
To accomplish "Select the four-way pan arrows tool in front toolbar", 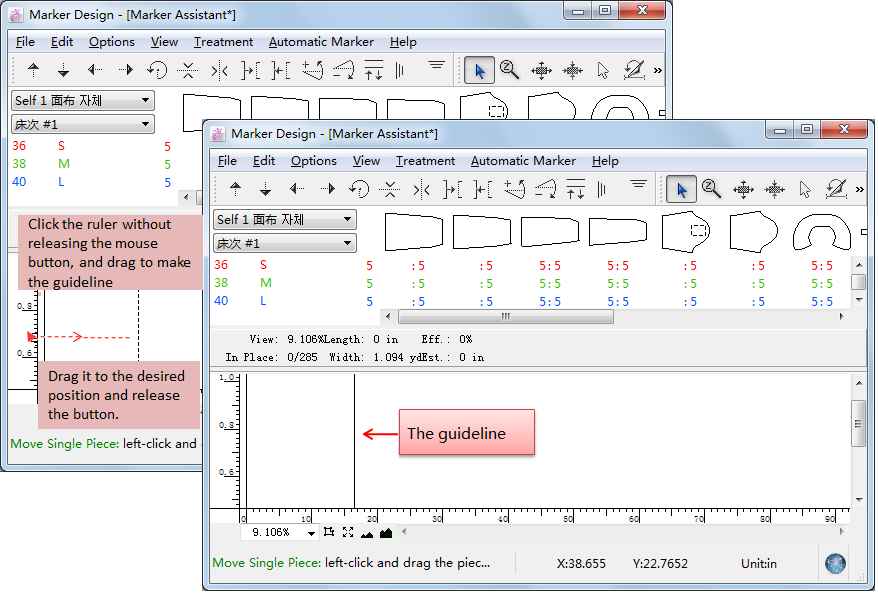I will point(743,189).
